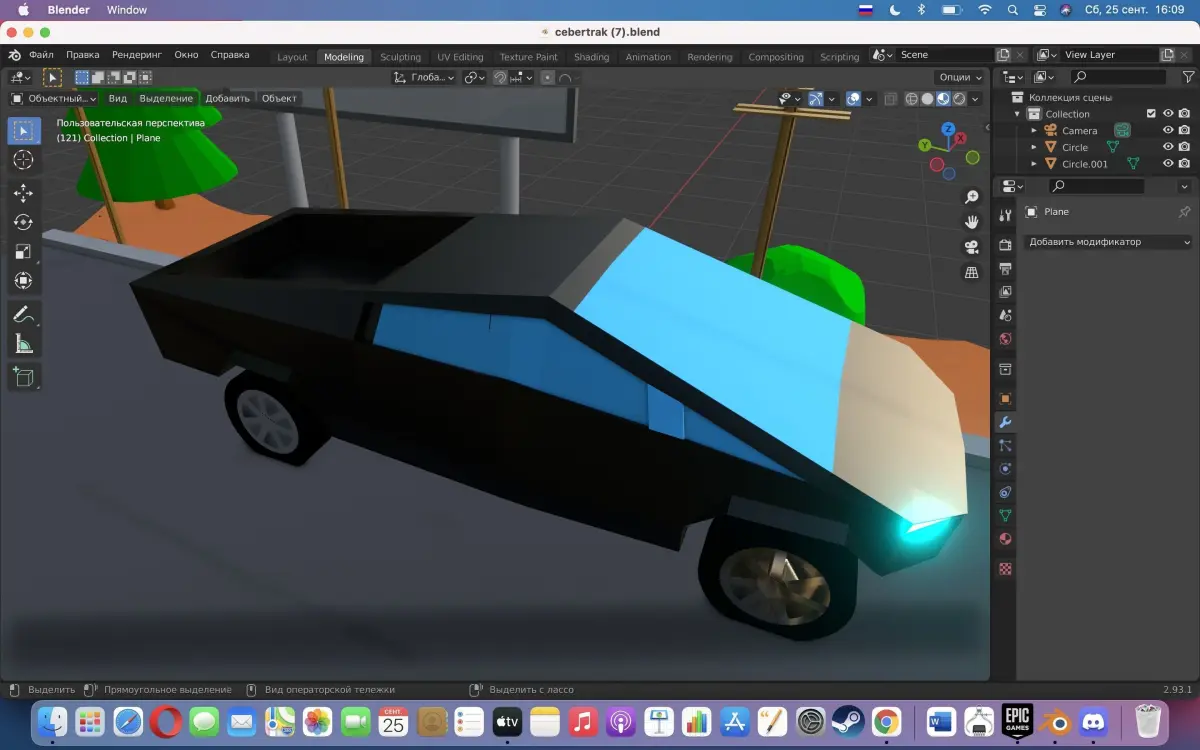
Task: Open the Modifier wrench properties tab
Action: [x=1005, y=422]
